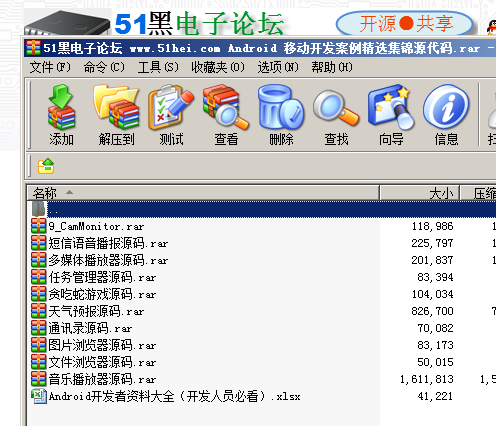
Task: Click size value 83,394
Action: (x=435, y=277)
